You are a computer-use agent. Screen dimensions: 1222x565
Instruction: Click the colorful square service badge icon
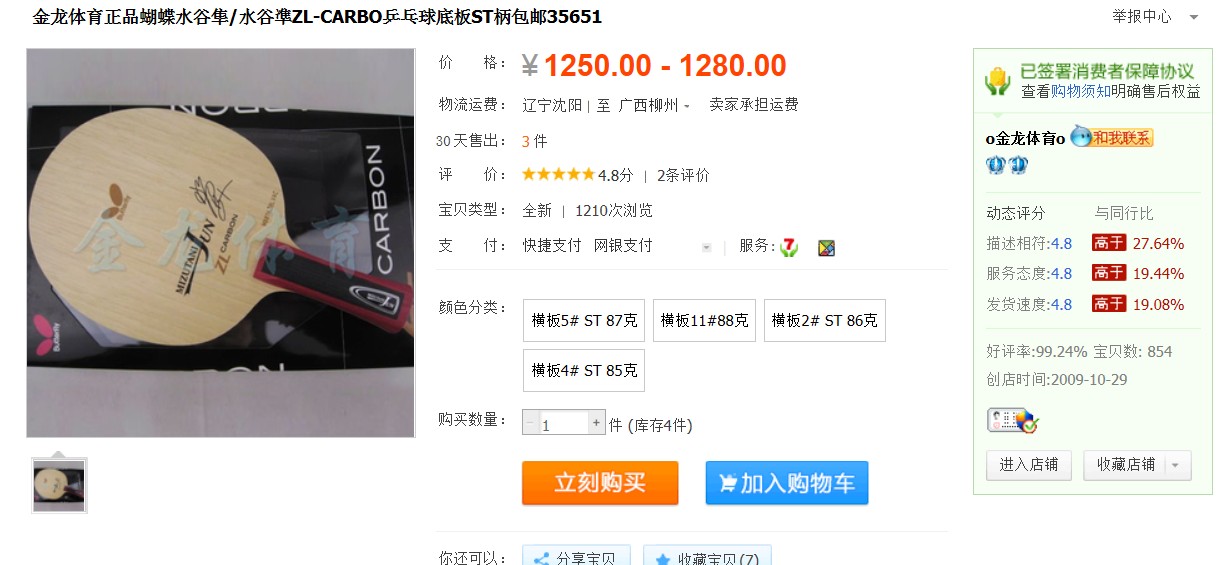coord(826,247)
